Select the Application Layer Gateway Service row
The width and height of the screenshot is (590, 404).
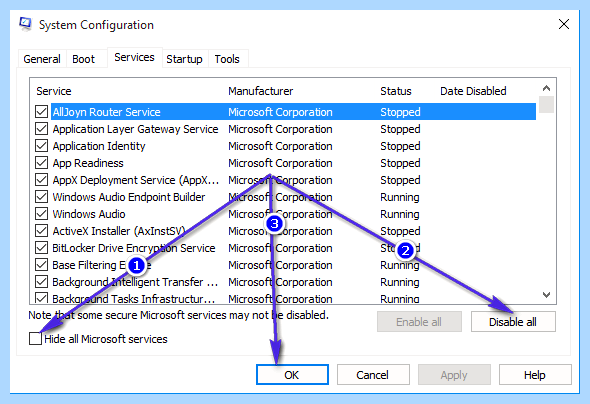click(286, 129)
